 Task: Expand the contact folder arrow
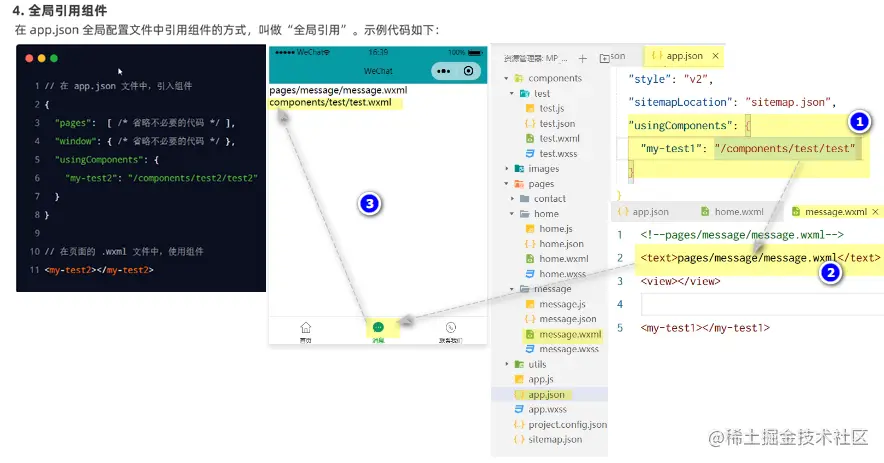coord(512,199)
